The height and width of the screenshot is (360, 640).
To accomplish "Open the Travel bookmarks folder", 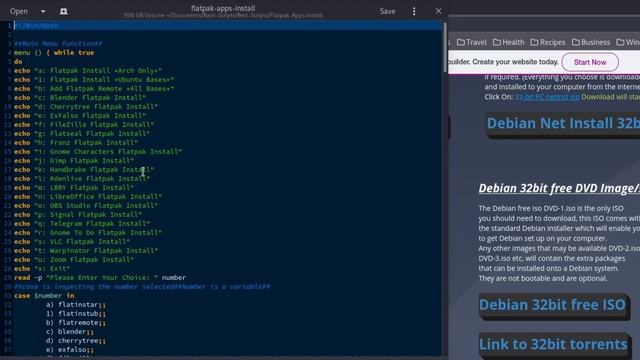I will pyautogui.click(x=471, y=42).
